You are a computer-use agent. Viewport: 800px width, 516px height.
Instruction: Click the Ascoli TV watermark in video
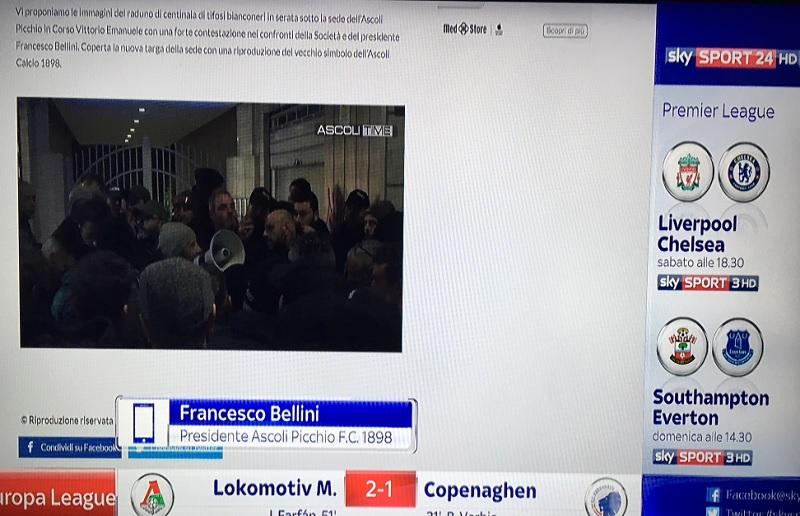tap(355, 131)
